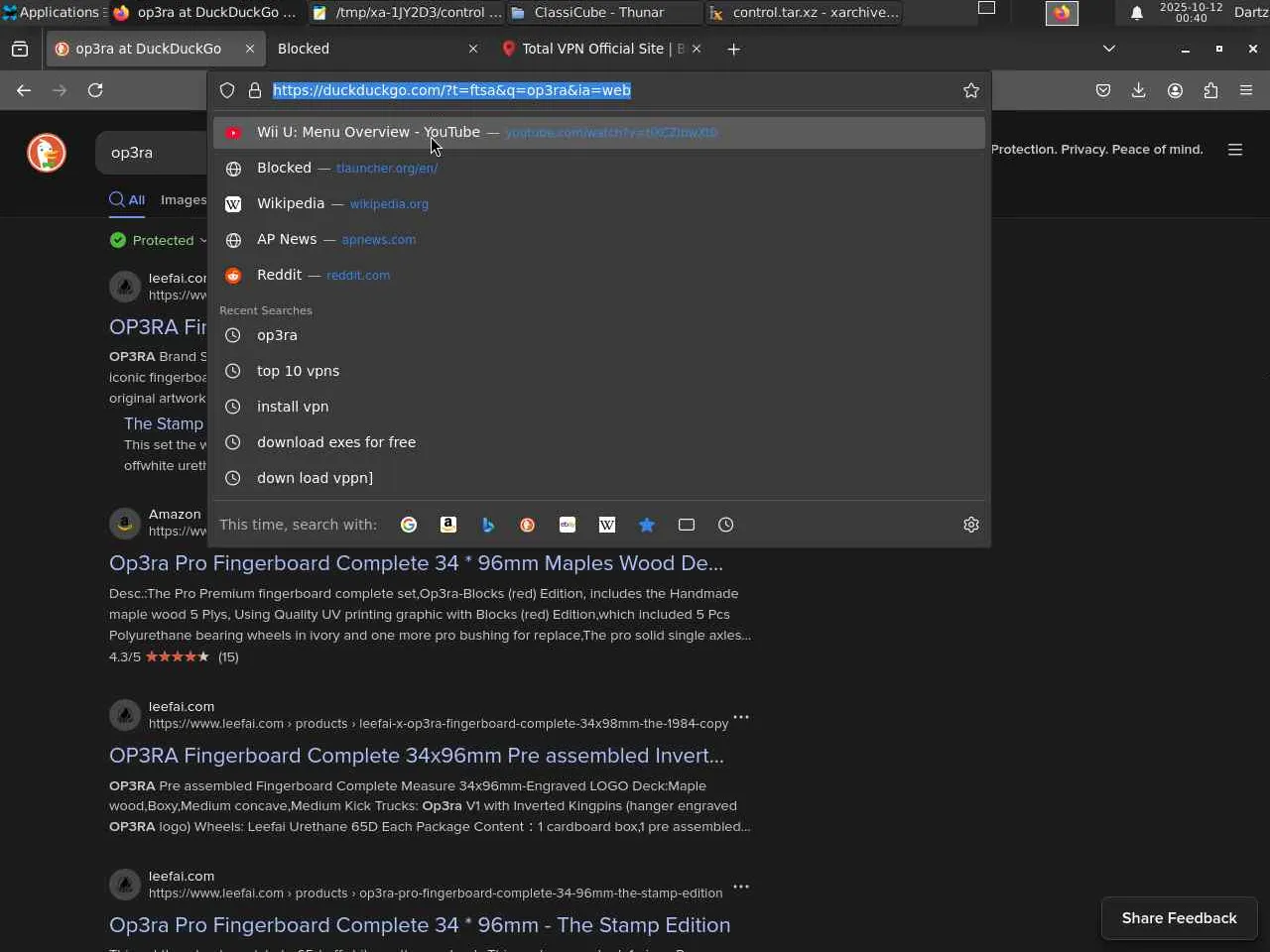The image size is (1270, 952).
Task: Open more options for 1984-copy result
Action: pyautogui.click(x=741, y=717)
